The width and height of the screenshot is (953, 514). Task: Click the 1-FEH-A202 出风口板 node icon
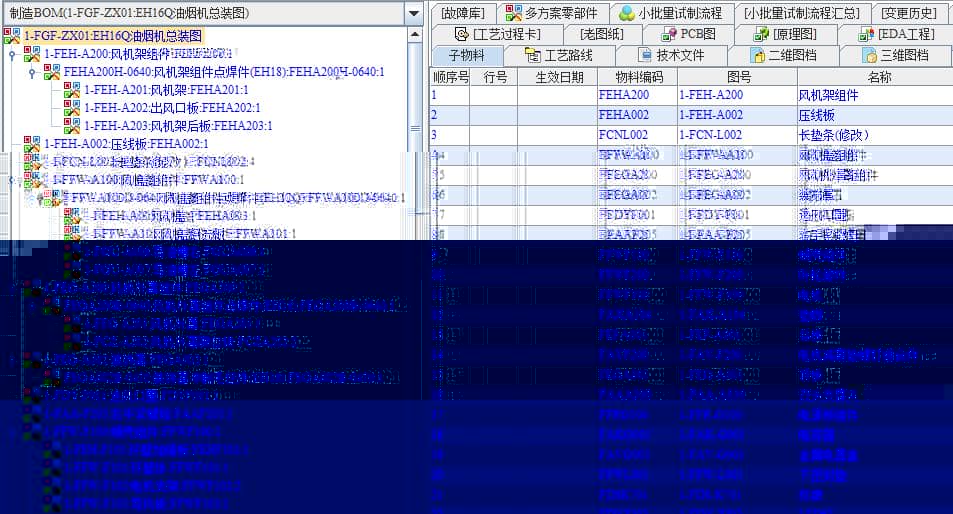click(72, 108)
